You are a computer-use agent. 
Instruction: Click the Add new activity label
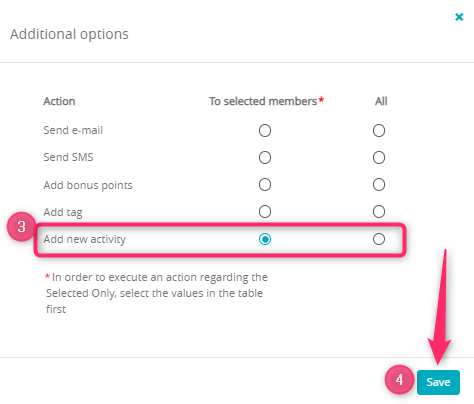[x=85, y=239]
